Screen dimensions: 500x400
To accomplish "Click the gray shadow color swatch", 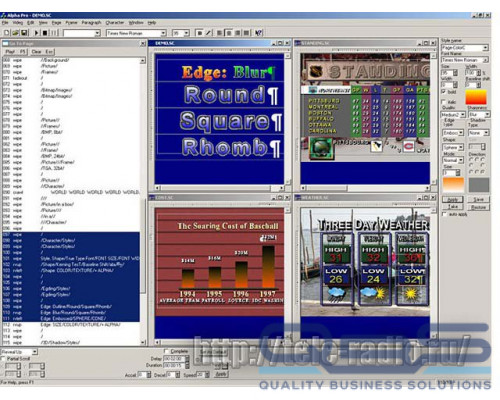I will pyautogui.click(x=479, y=185).
